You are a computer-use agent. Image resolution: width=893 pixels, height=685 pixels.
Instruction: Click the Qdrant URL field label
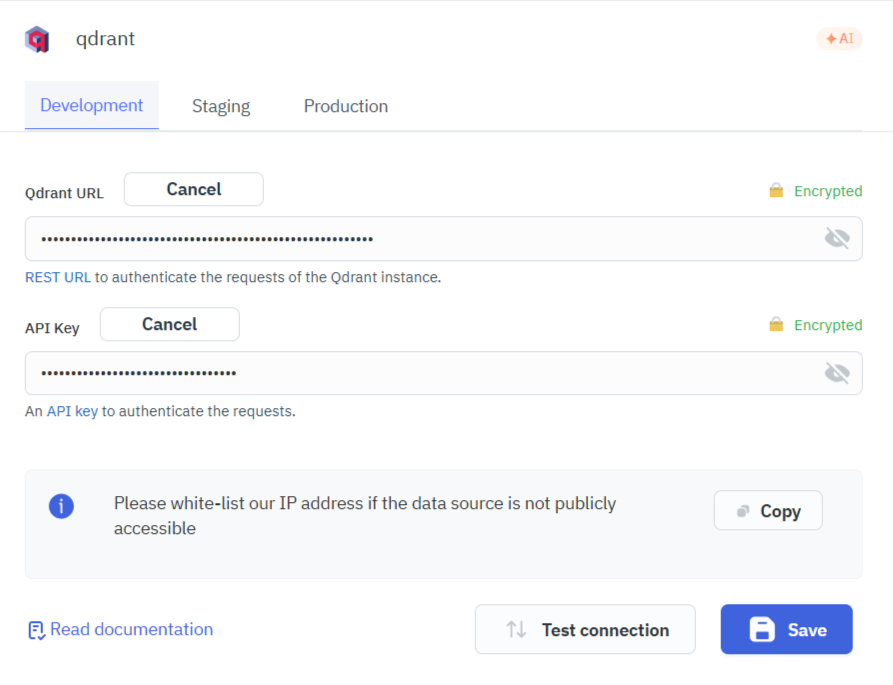pos(64,193)
